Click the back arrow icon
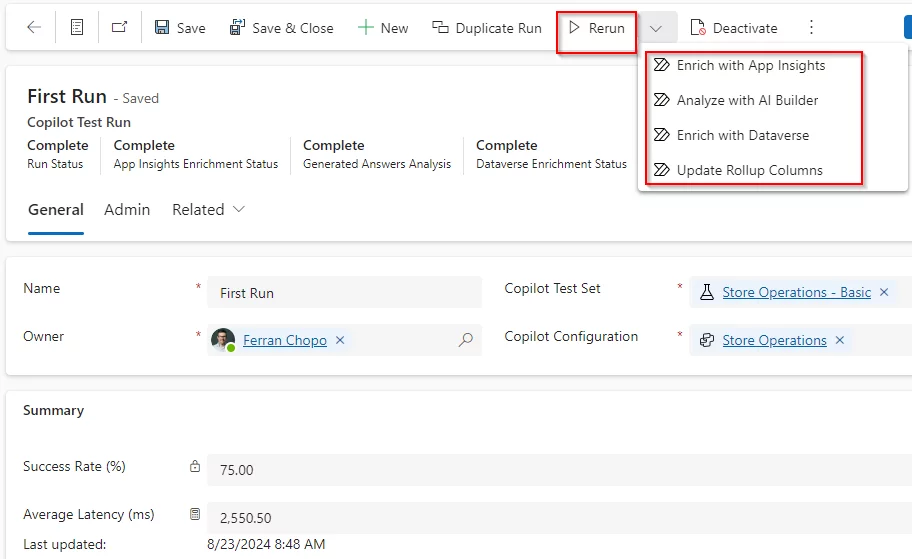This screenshot has height=559, width=912. (34, 27)
